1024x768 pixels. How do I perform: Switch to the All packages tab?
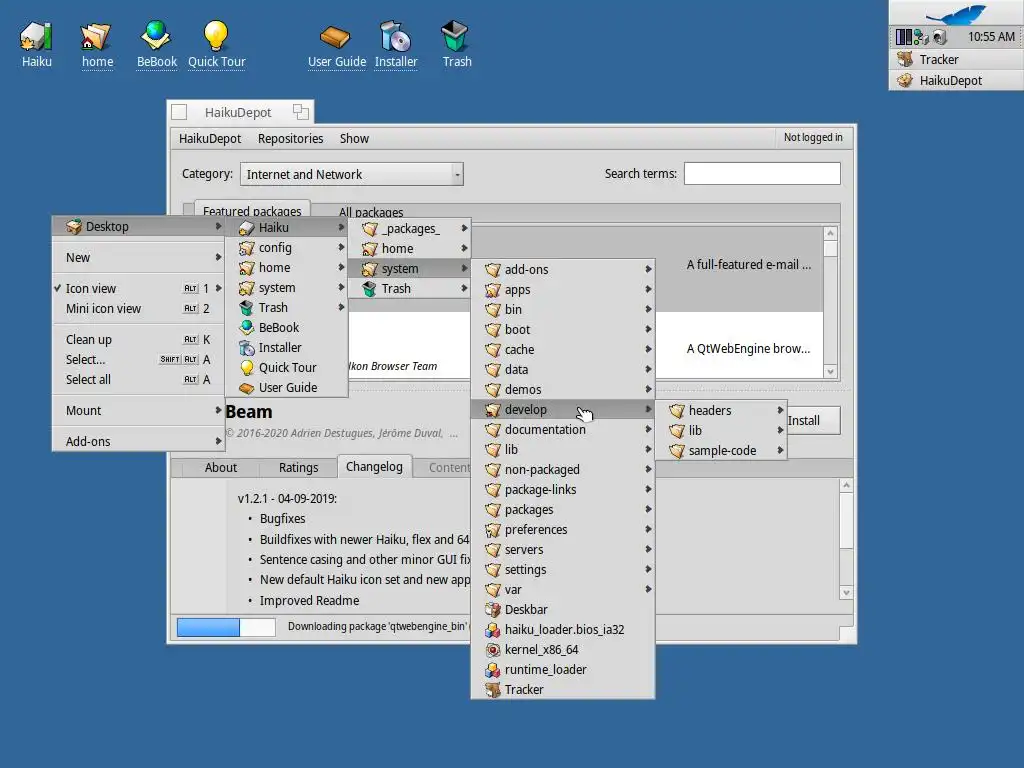point(371,212)
